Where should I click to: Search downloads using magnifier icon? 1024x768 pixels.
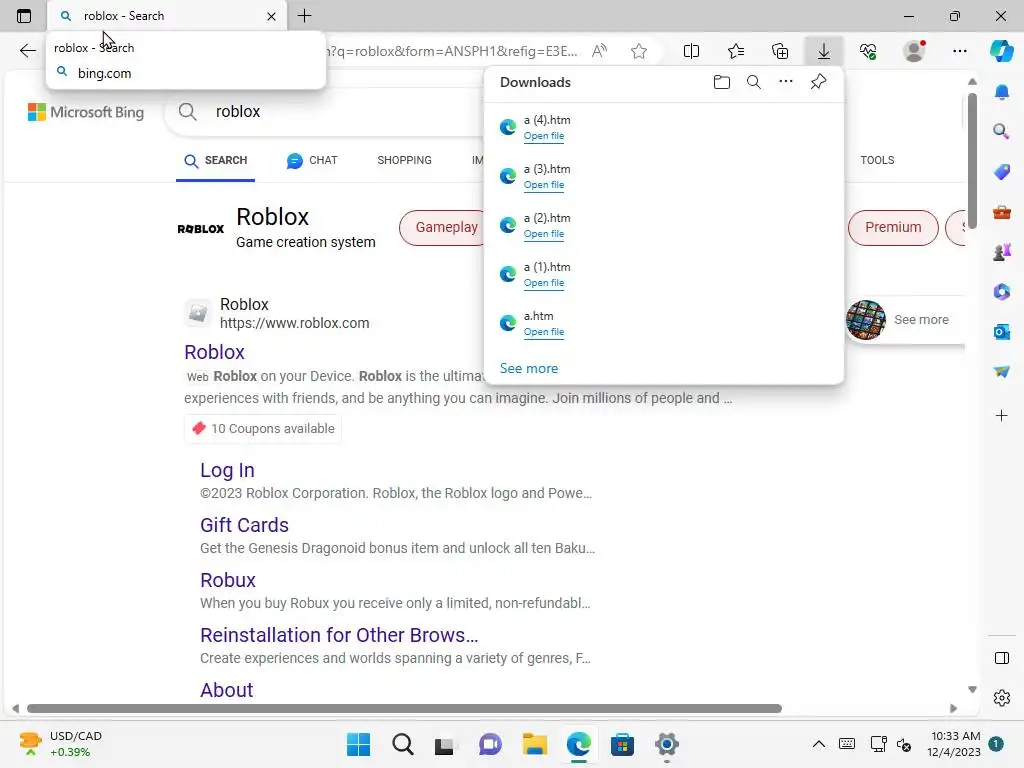coord(754,82)
